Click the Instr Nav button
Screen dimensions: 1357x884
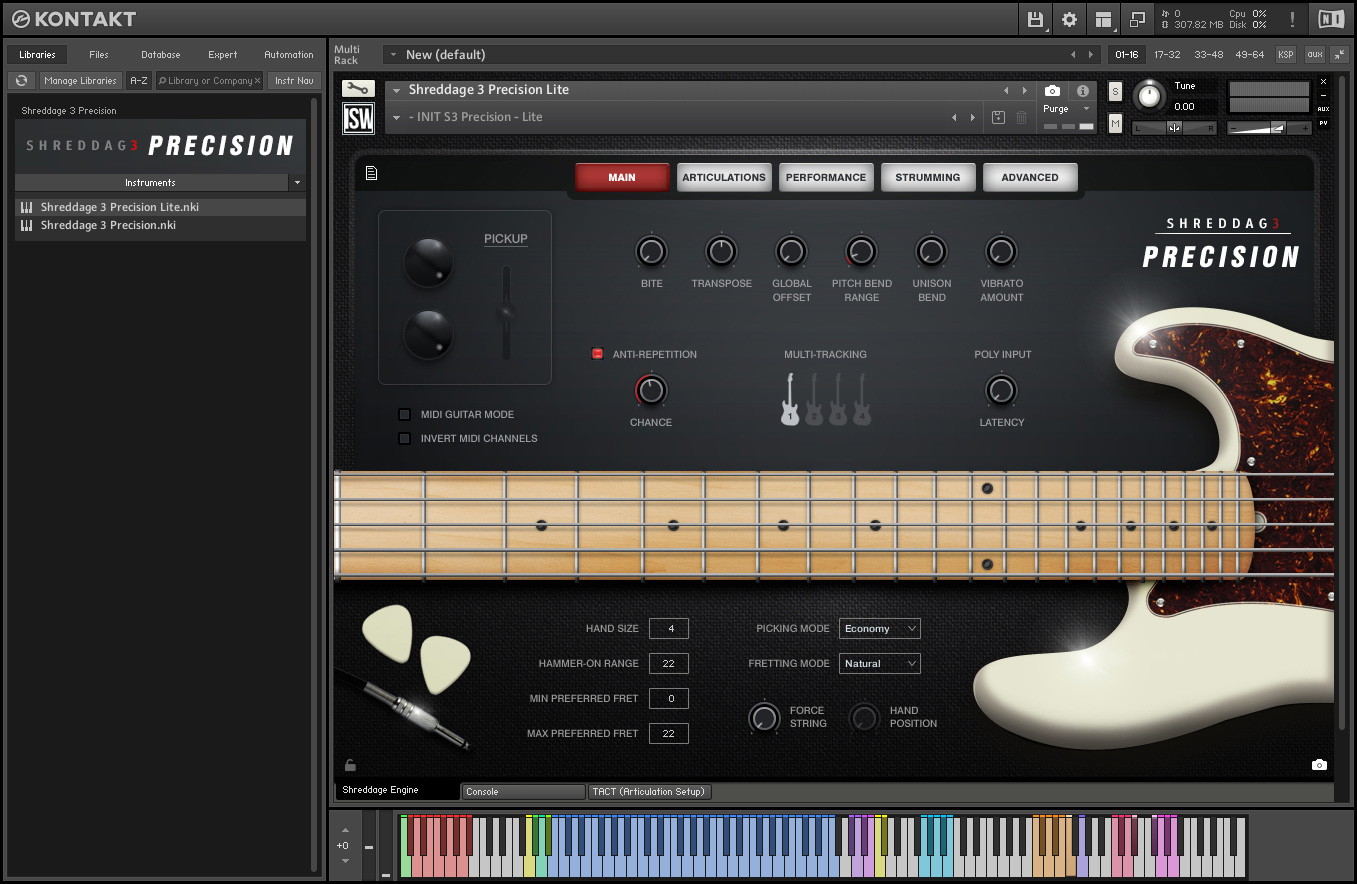[294, 81]
